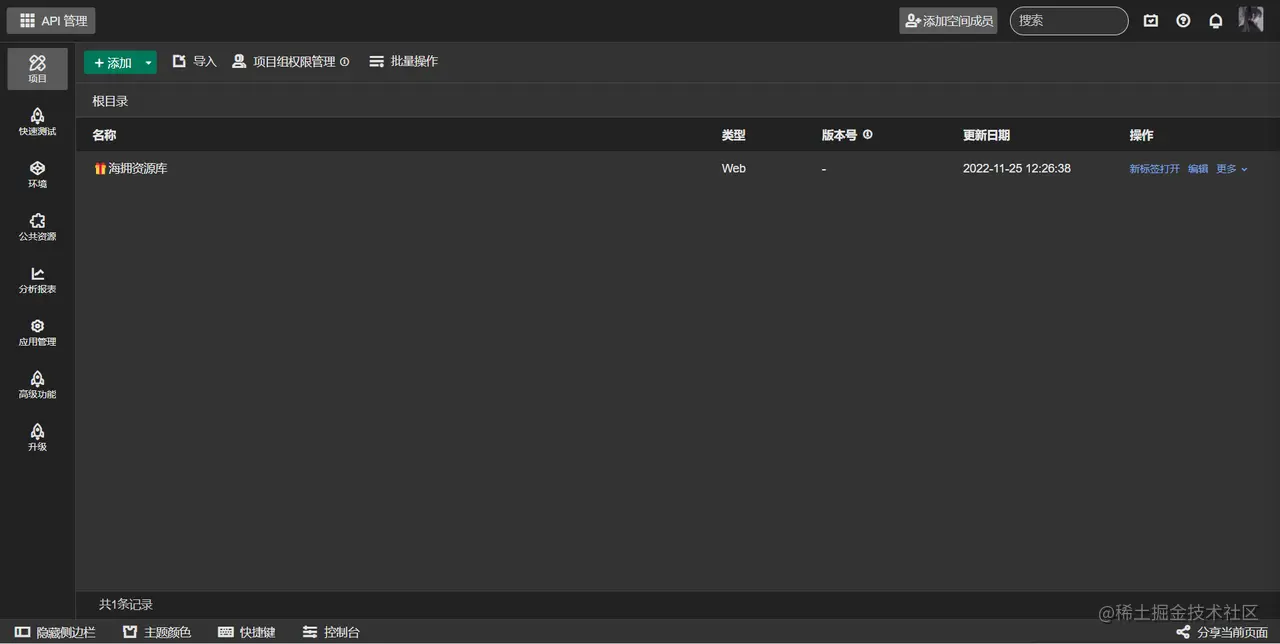Focus the 搜索 search box
The image size is (1280, 644).
click(1069, 20)
